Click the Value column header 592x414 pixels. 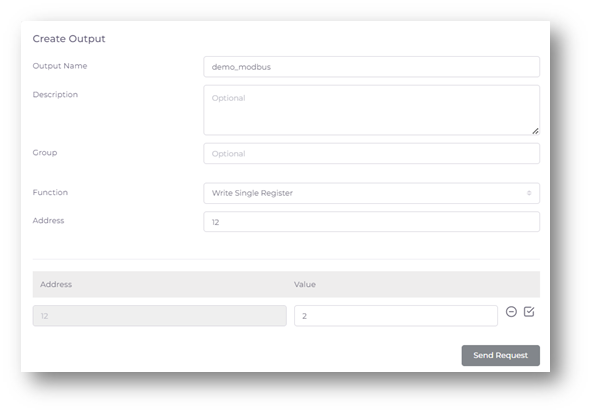(x=305, y=285)
